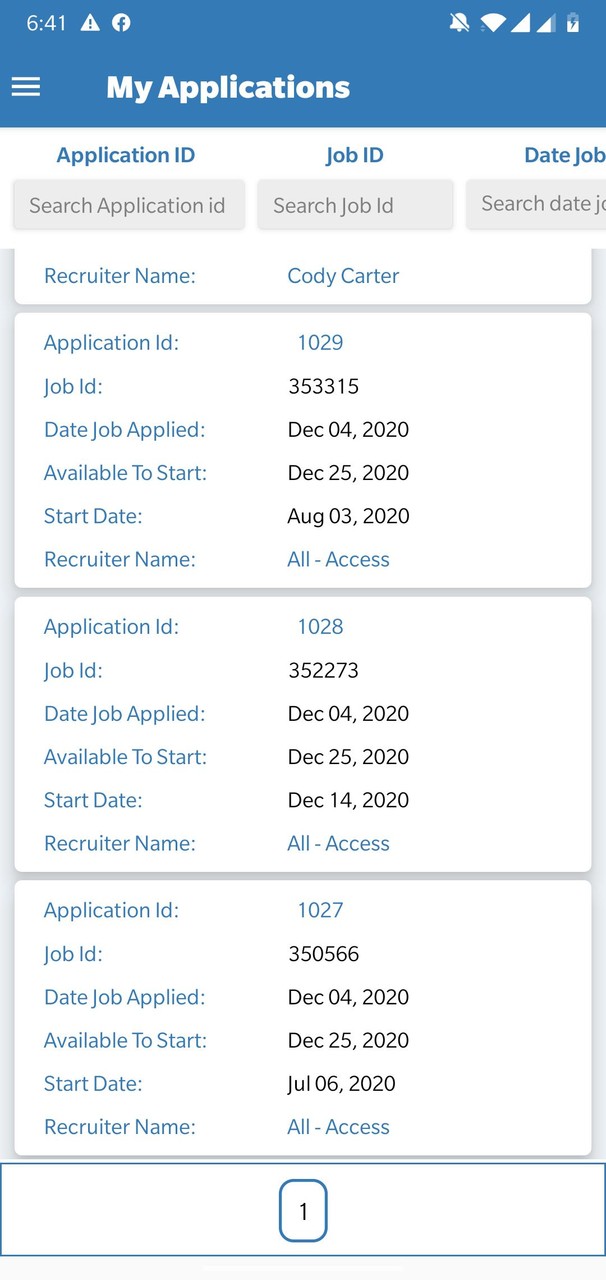Select the Date Job column header

[x=563, y=155]
